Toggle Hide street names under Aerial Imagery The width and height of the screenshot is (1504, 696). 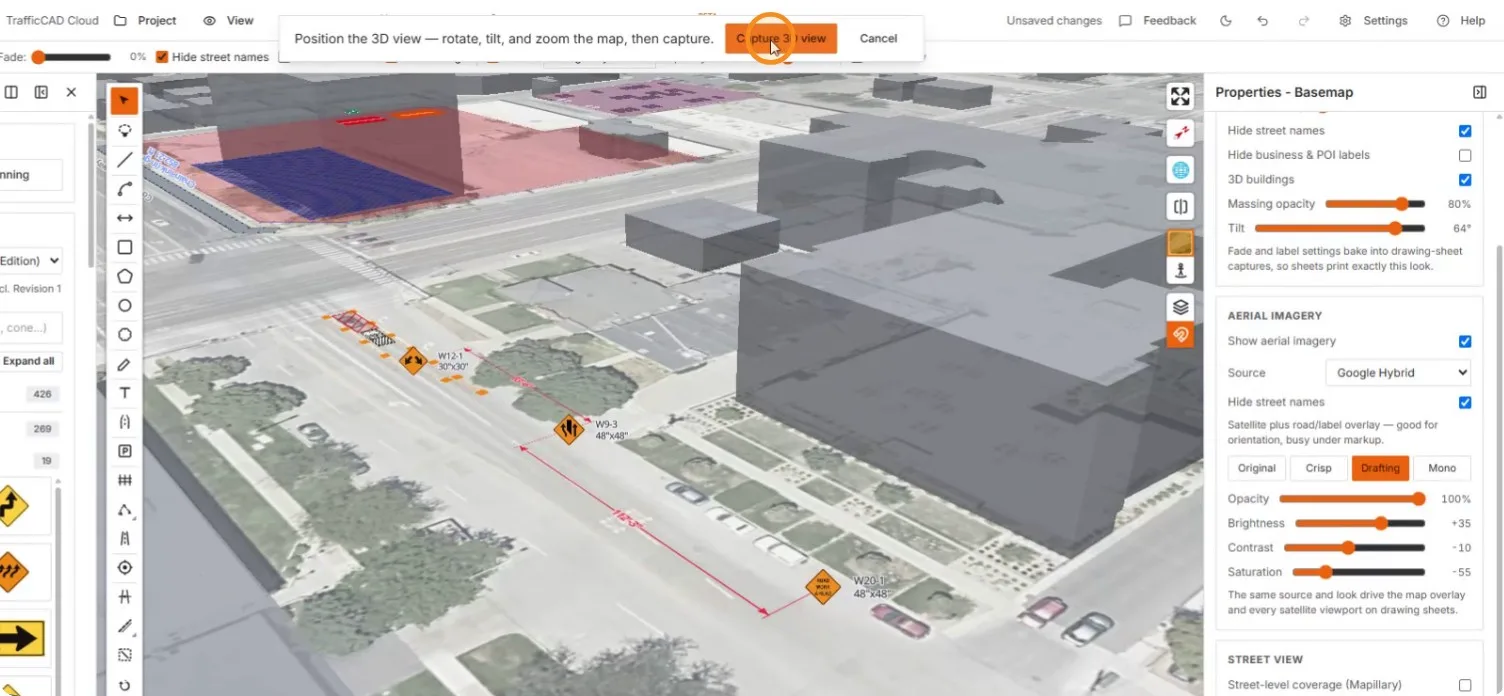[x=1465, y=402]
